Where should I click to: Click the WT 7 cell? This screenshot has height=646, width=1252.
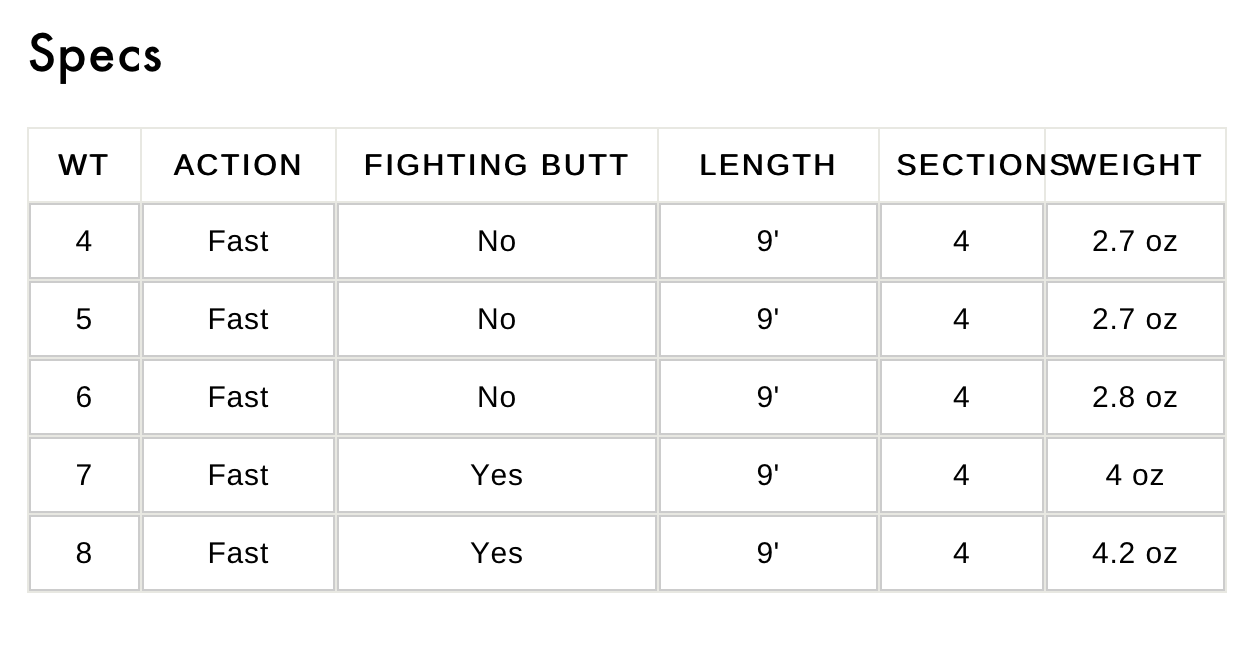[84, 475]
